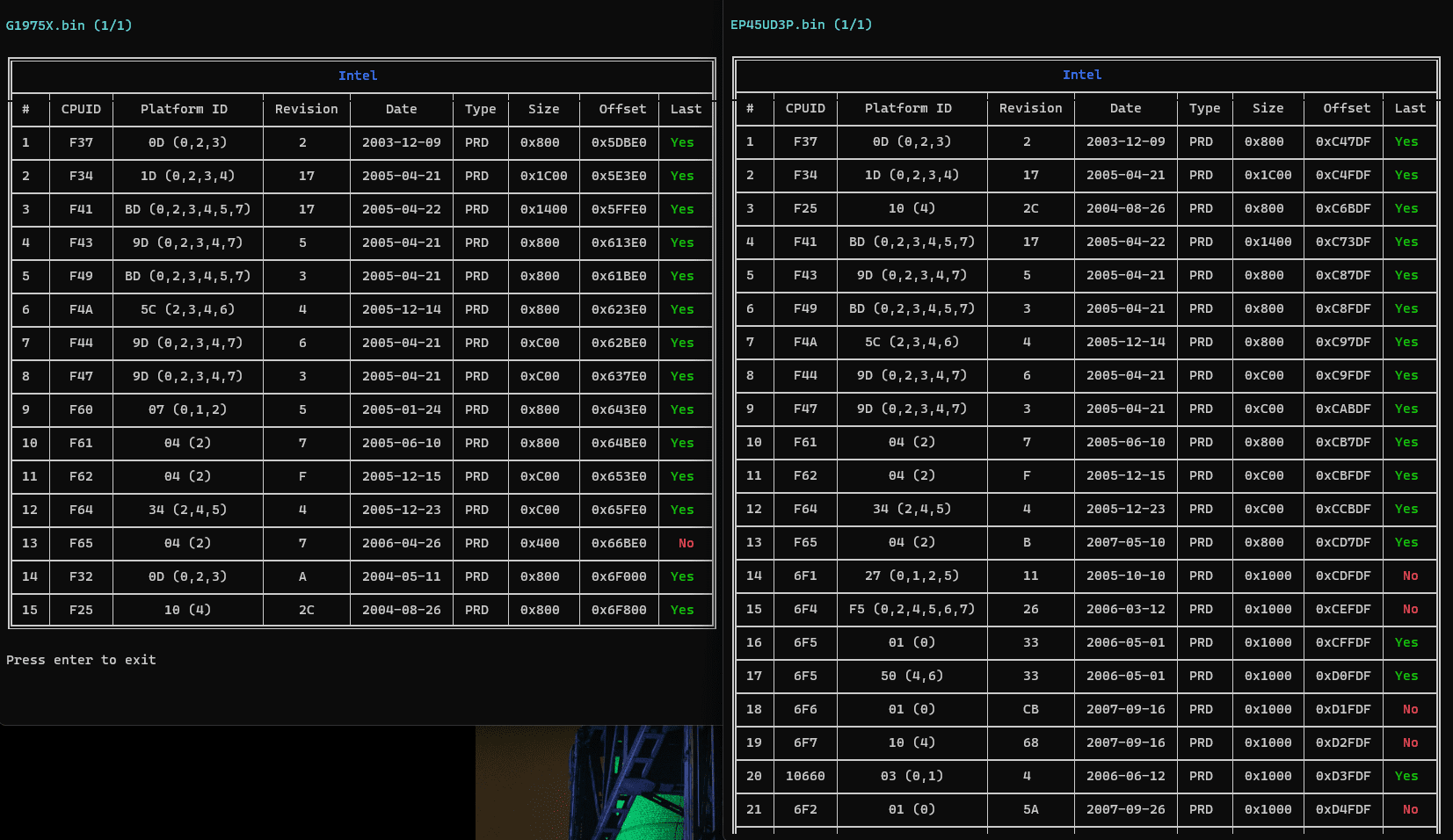Click CPUID 6F1 in row 14

click(x=805, y=576)
